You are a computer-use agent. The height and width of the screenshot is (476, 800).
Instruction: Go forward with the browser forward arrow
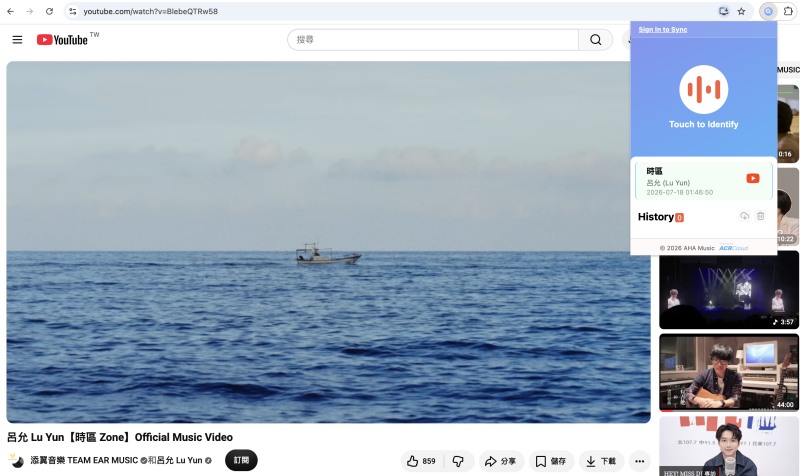coord(30,11)
